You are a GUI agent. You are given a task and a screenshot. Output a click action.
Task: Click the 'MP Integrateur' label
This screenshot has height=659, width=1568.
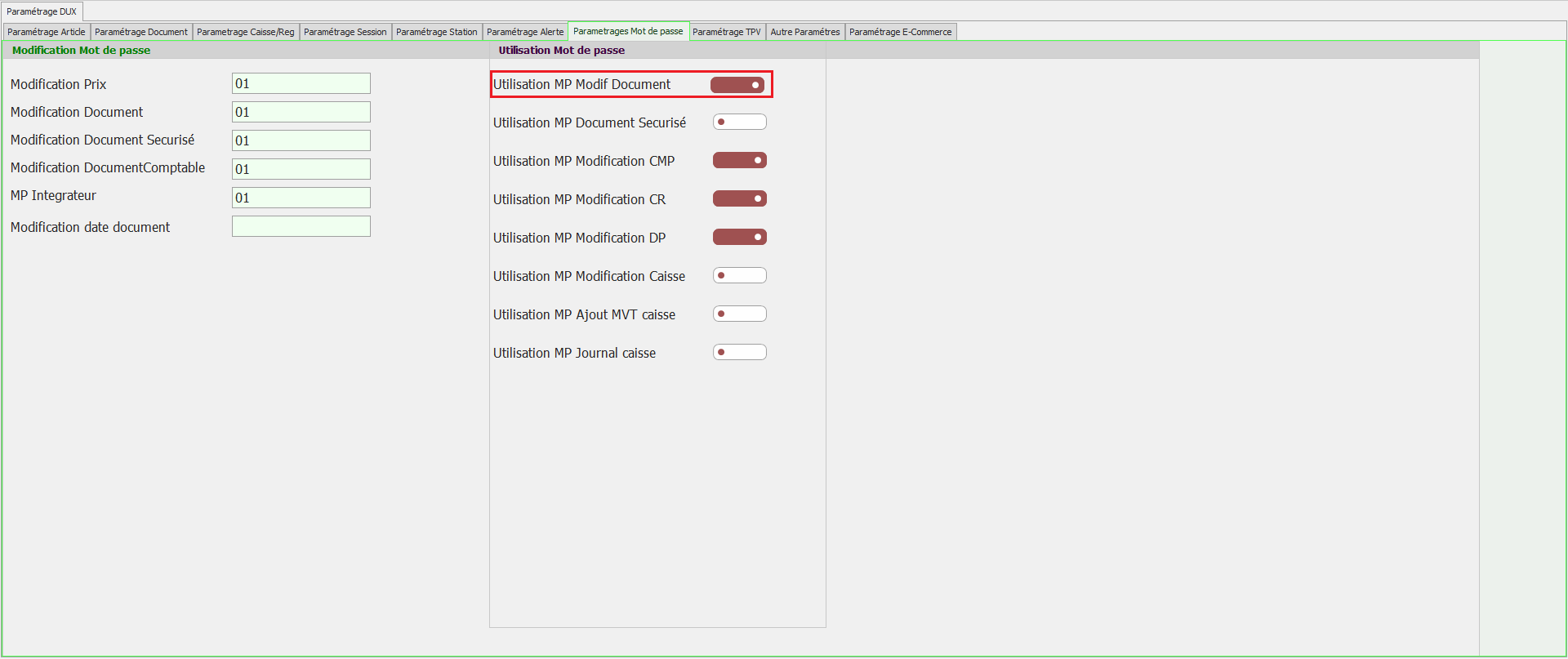point(54,195)
